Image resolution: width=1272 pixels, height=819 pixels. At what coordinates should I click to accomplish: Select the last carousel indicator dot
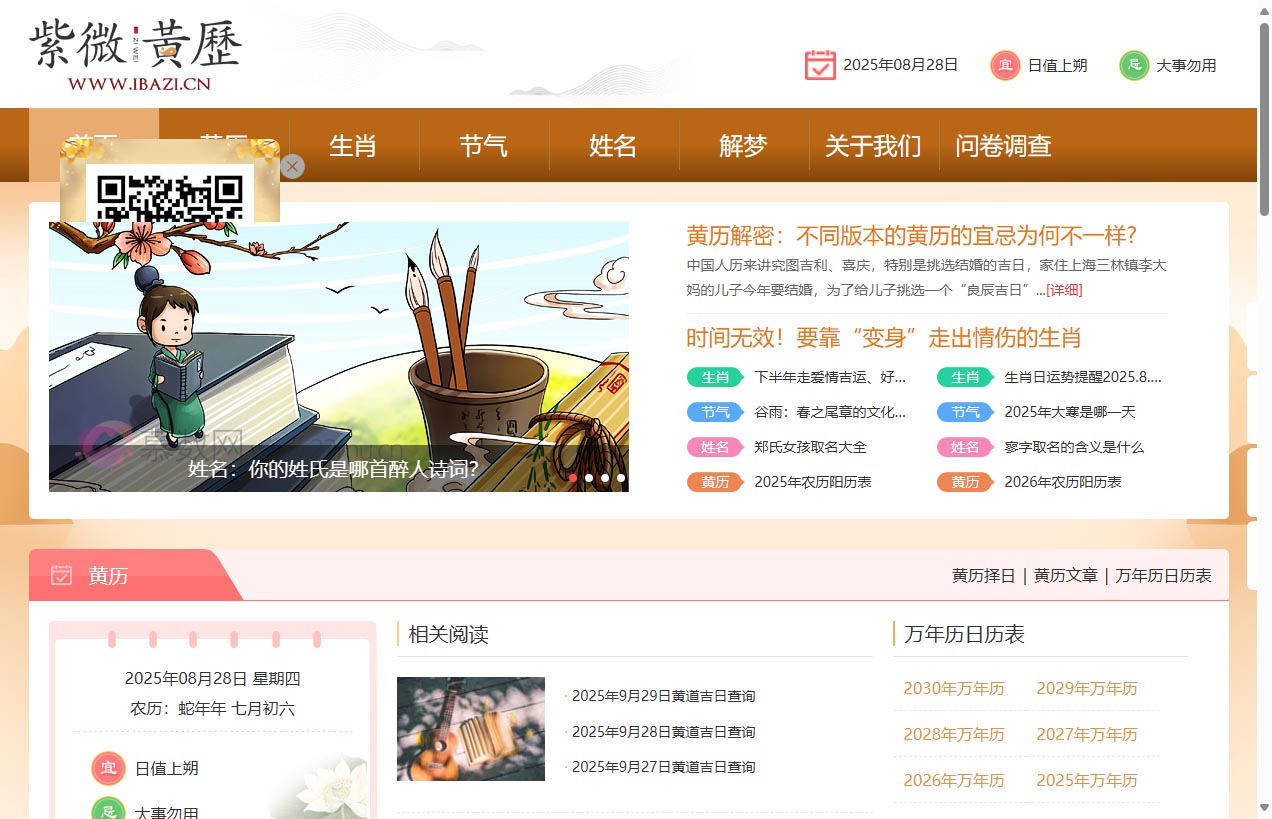pos(621,478)
